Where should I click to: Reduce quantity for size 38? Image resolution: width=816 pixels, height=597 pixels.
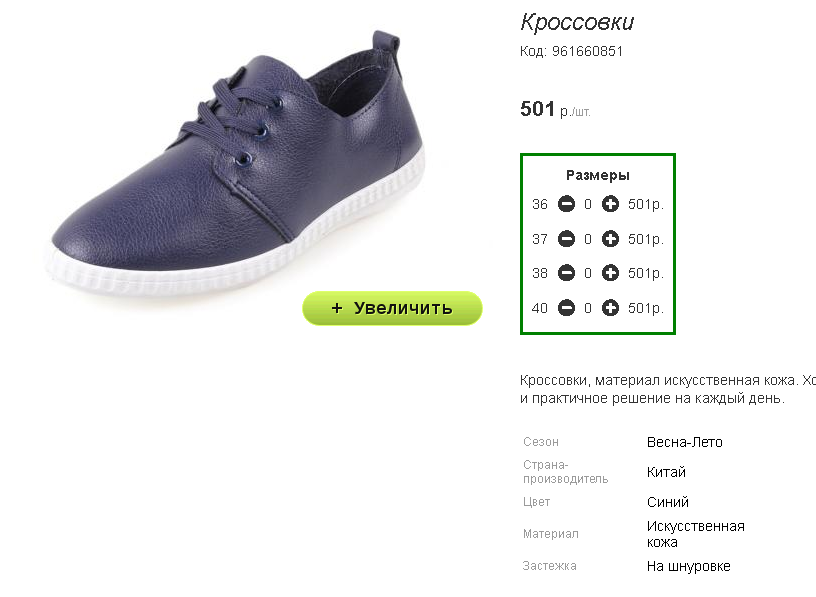(566, 273)
